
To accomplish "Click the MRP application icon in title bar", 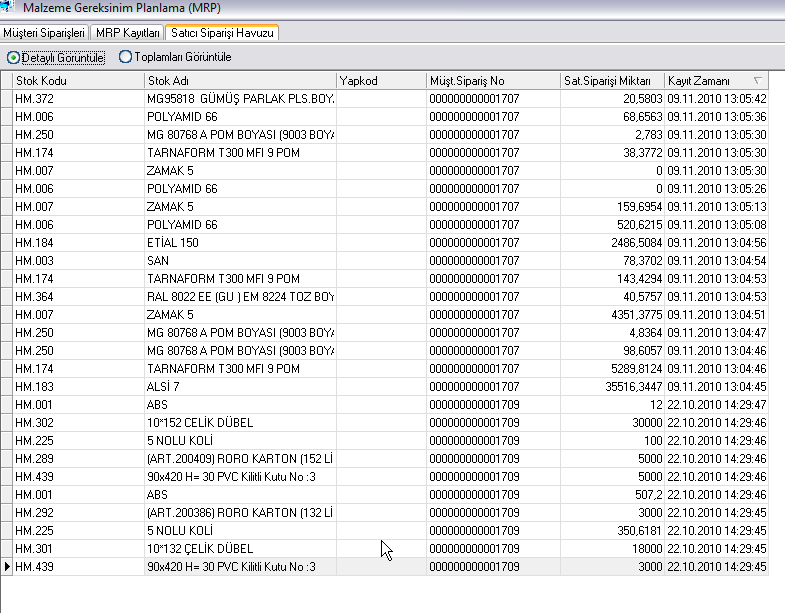I will (8, 8).
